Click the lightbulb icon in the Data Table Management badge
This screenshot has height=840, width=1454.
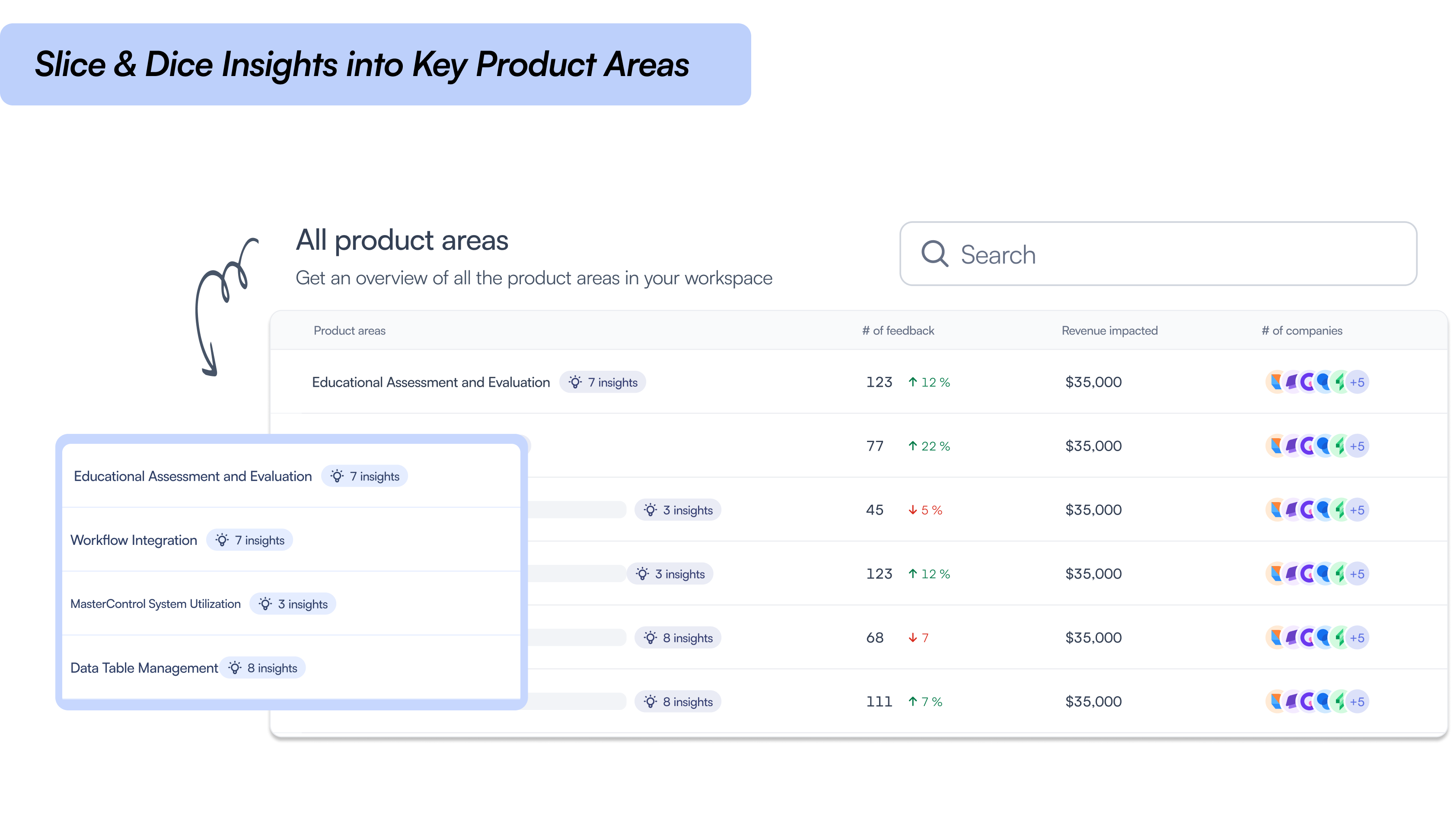coord(235,668)
